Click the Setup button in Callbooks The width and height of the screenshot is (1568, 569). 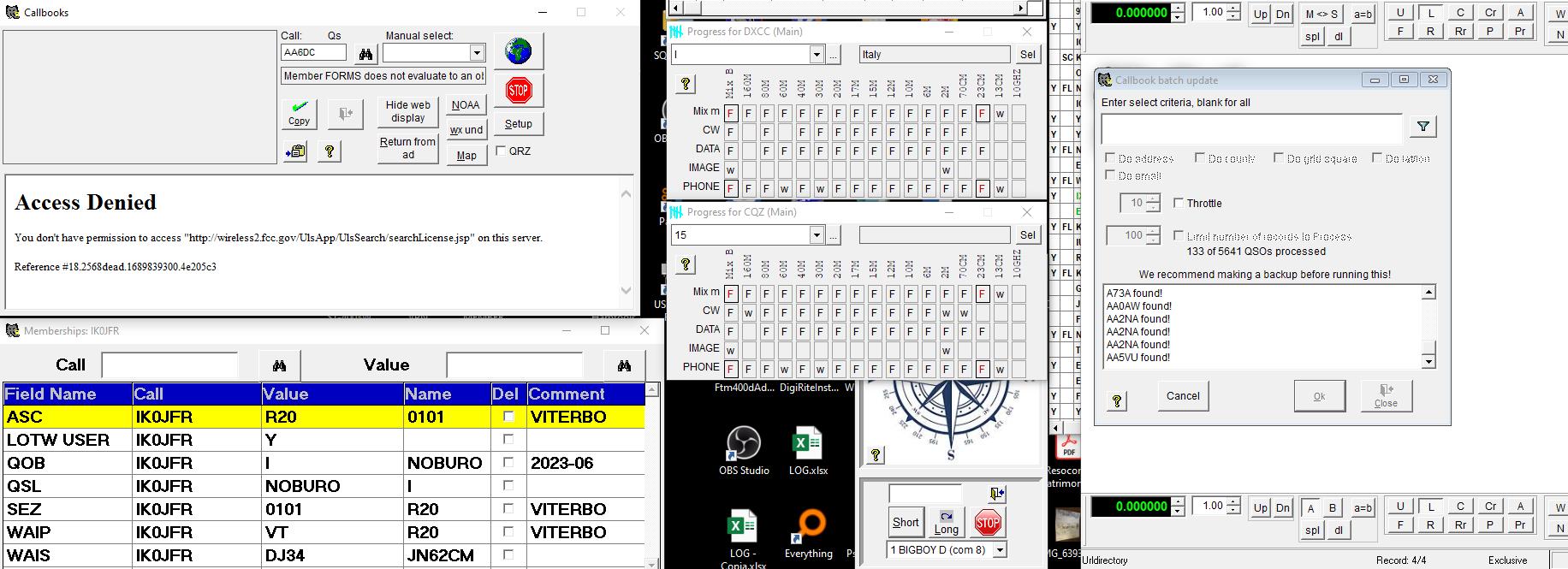[x=518, y=123]
